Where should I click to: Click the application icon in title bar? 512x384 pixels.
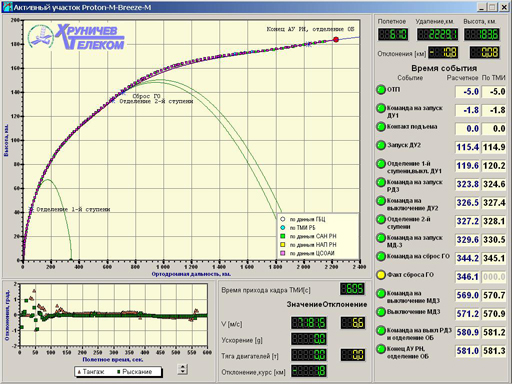point(7,7)
